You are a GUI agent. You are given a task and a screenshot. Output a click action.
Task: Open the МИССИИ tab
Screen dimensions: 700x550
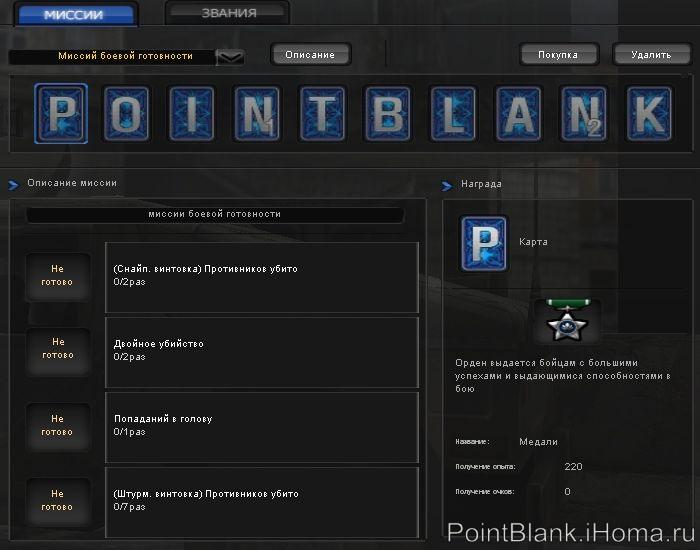(x=73, y=14)
